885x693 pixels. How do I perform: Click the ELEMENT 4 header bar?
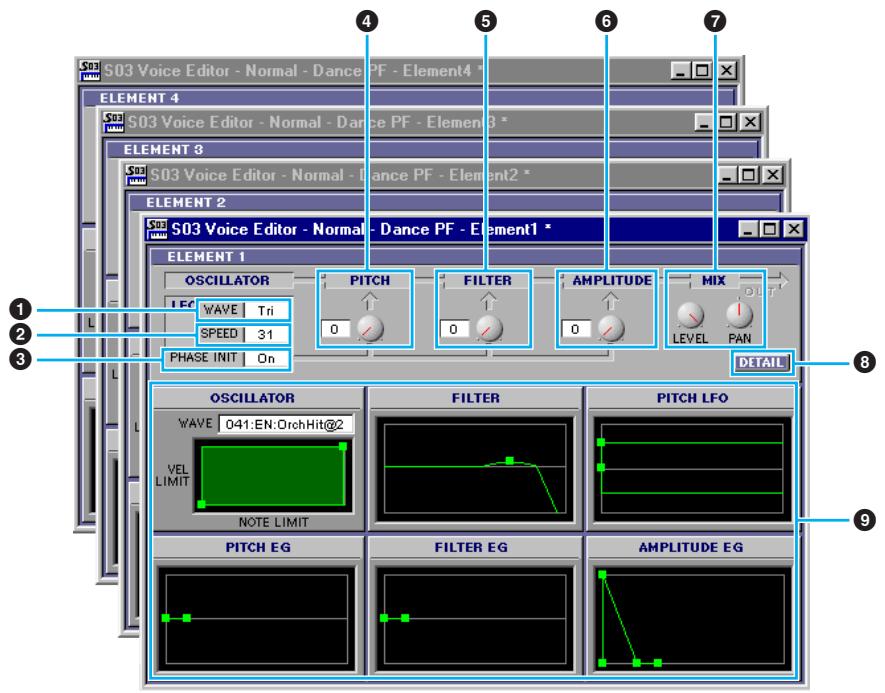(409, 98)
